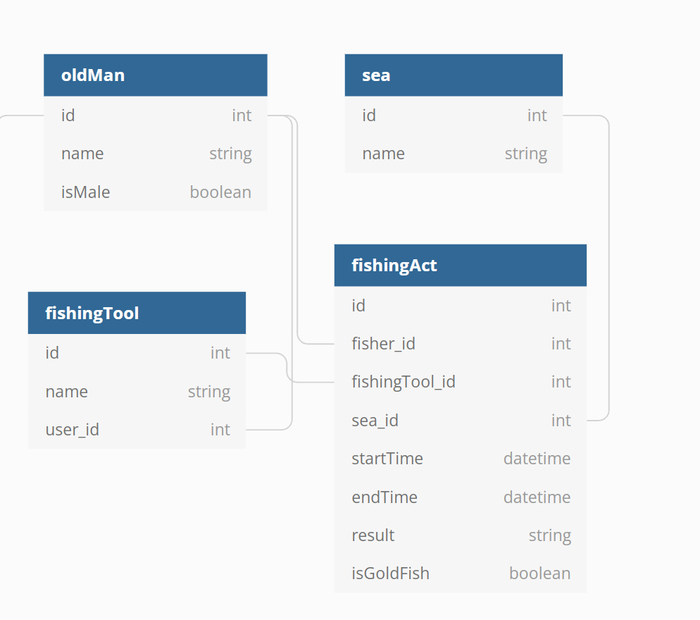Viewport: 700px width, 620px height.
Task: Click the fishingTool_id field row
Action: (460, 382)
